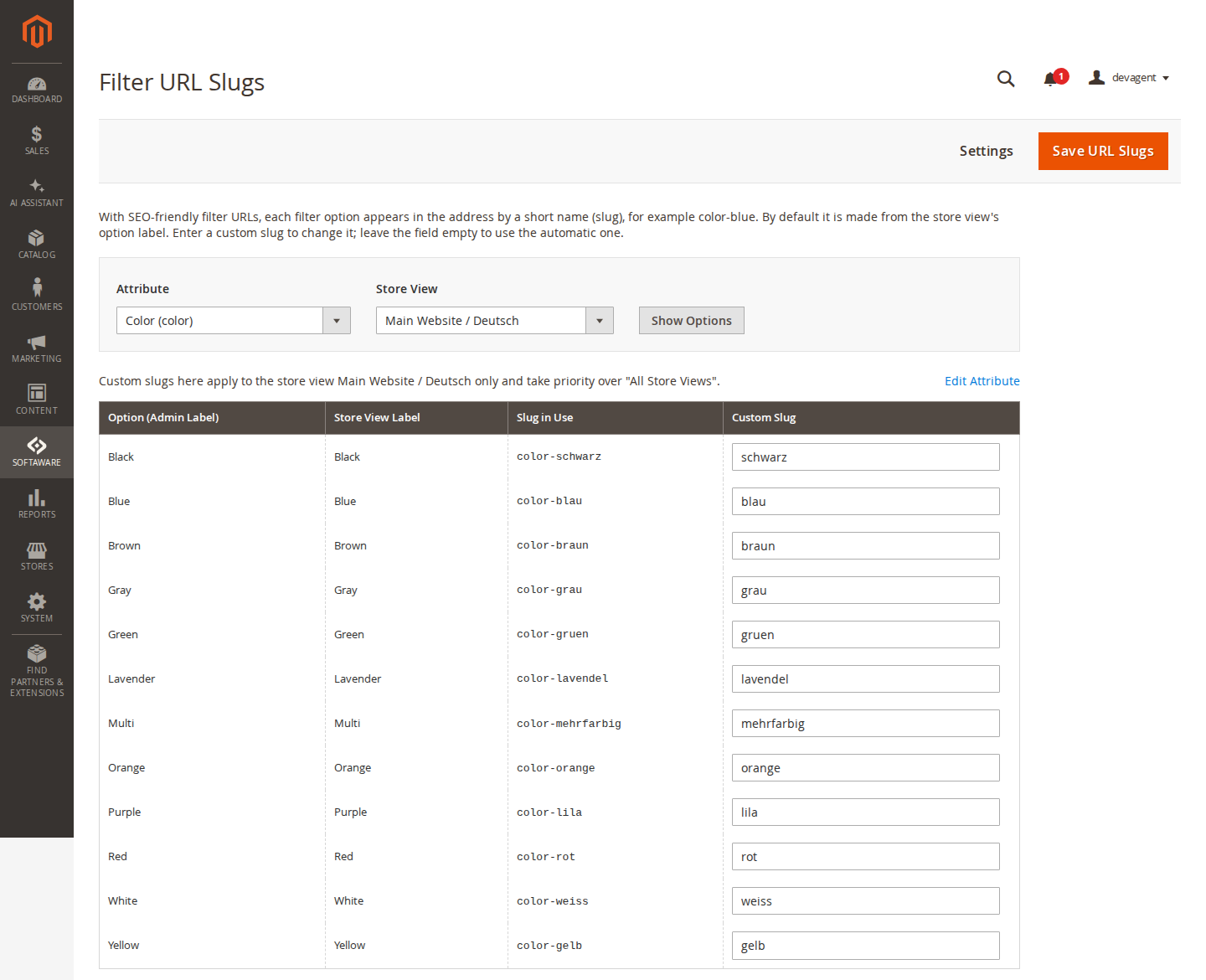The width and height of the screenshot is (1206, 980).
Task: Click the custom slug field containing blau
Action: pos(866,502)
